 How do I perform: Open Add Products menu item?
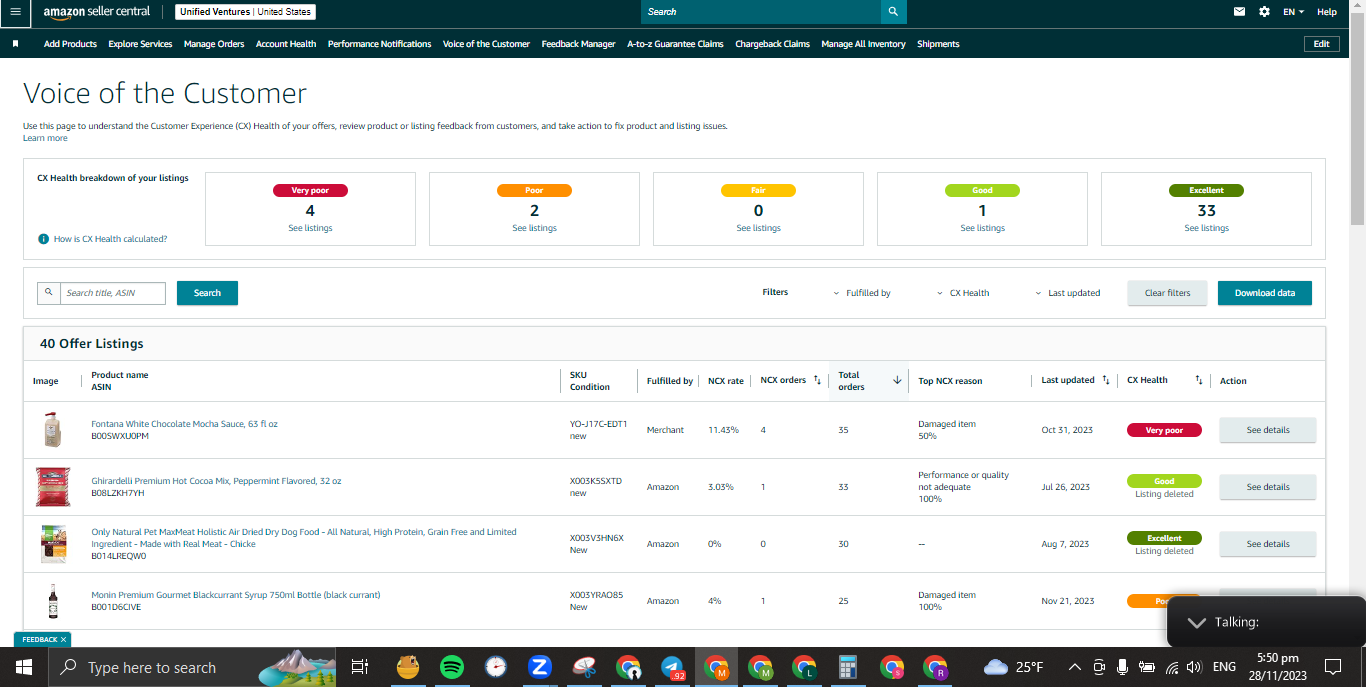point(70,44)
